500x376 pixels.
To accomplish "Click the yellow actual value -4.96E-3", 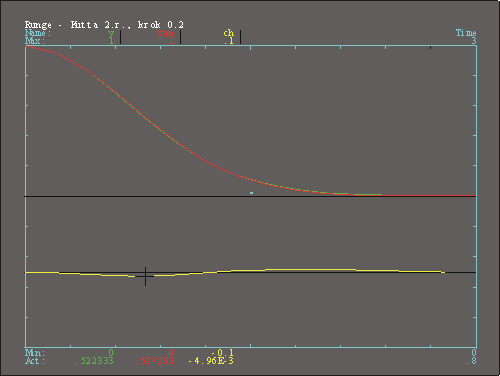I will coord(211,361).
